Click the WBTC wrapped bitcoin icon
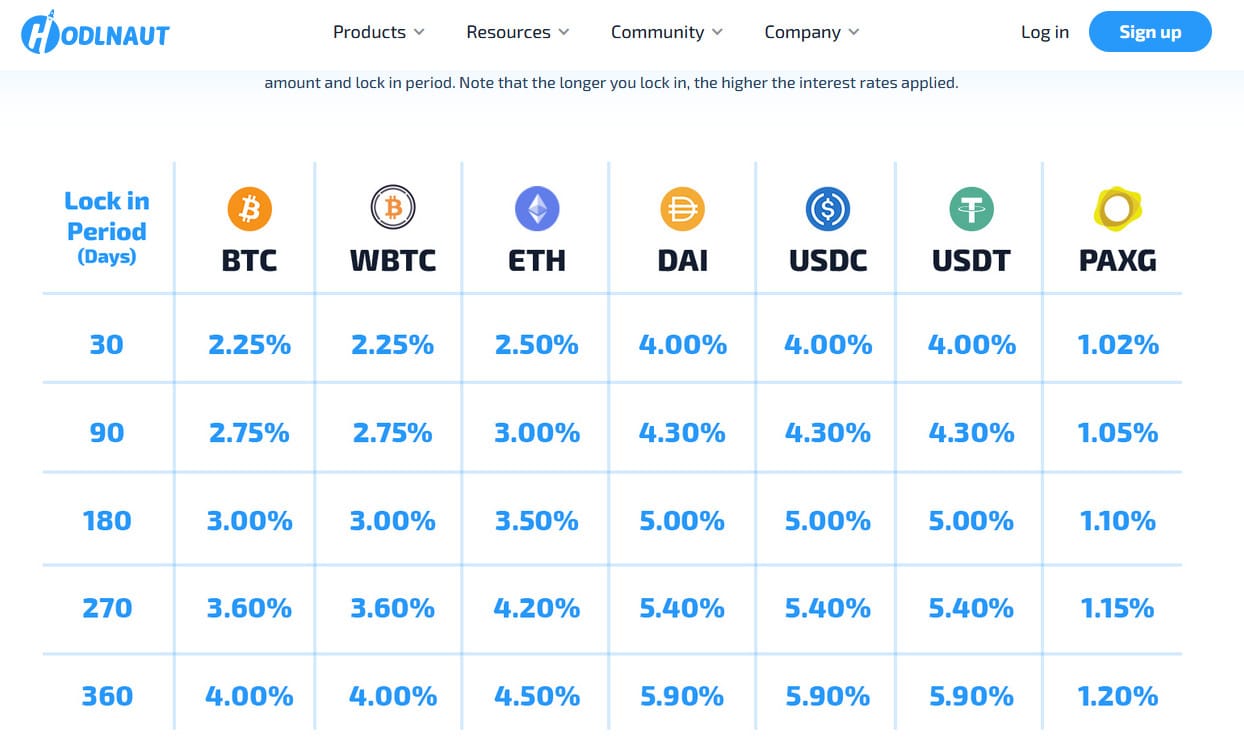 [393, 208]
